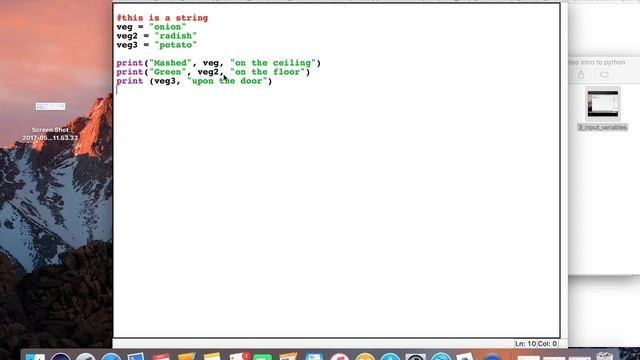Image resolution: width=640 pixels, height=360 pixels.
Task: Place cursor on the veg = "onion" line
Action: click(151, 27)
